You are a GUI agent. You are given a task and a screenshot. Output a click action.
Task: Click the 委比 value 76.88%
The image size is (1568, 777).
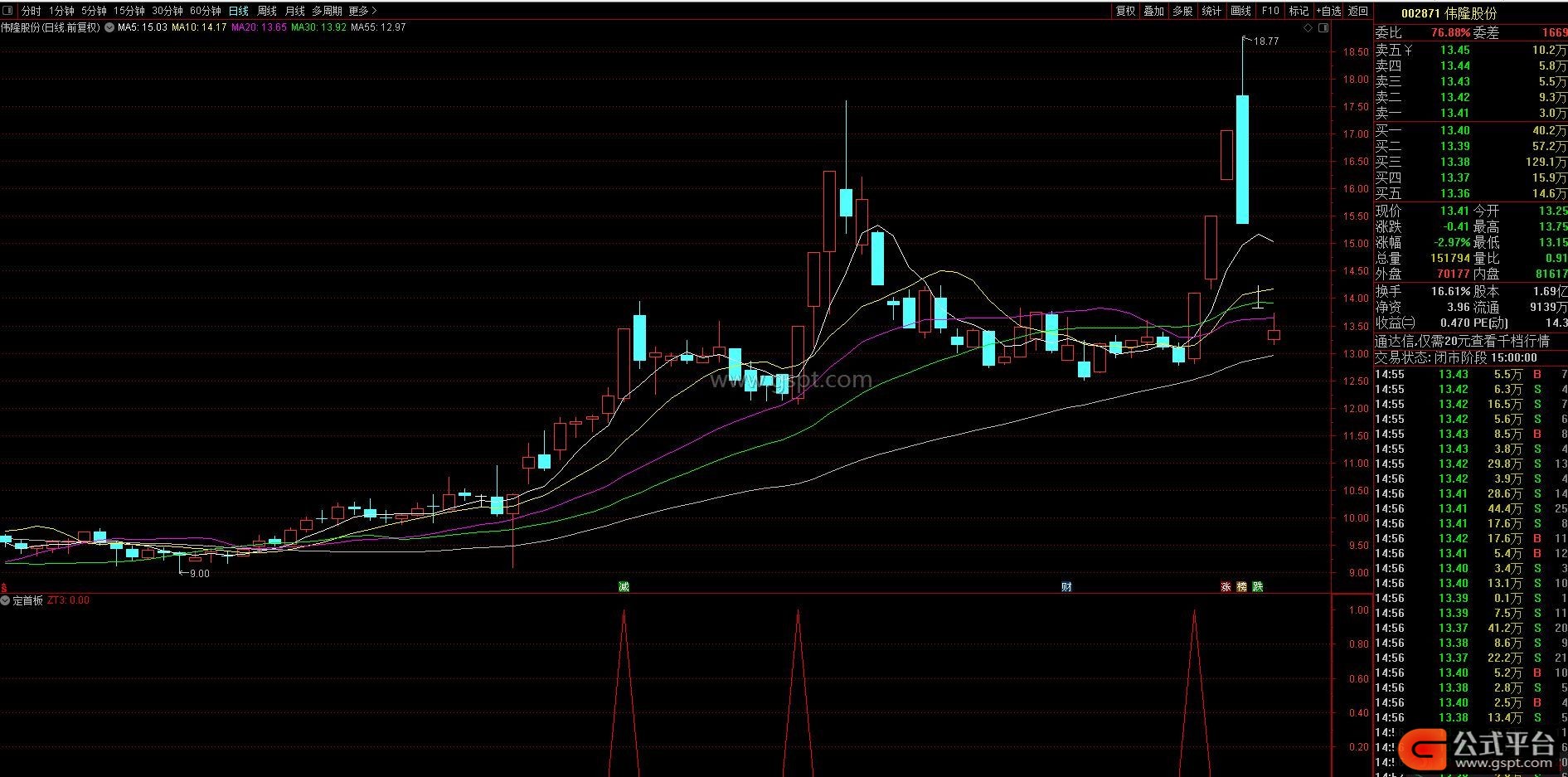pyautogui.click(x=1450, y=32)
